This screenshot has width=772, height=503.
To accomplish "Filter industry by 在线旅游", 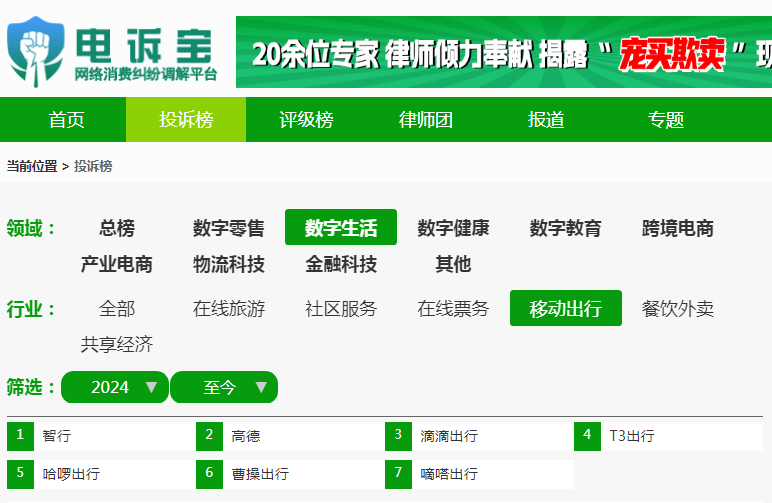I will (x=229, y=309).
